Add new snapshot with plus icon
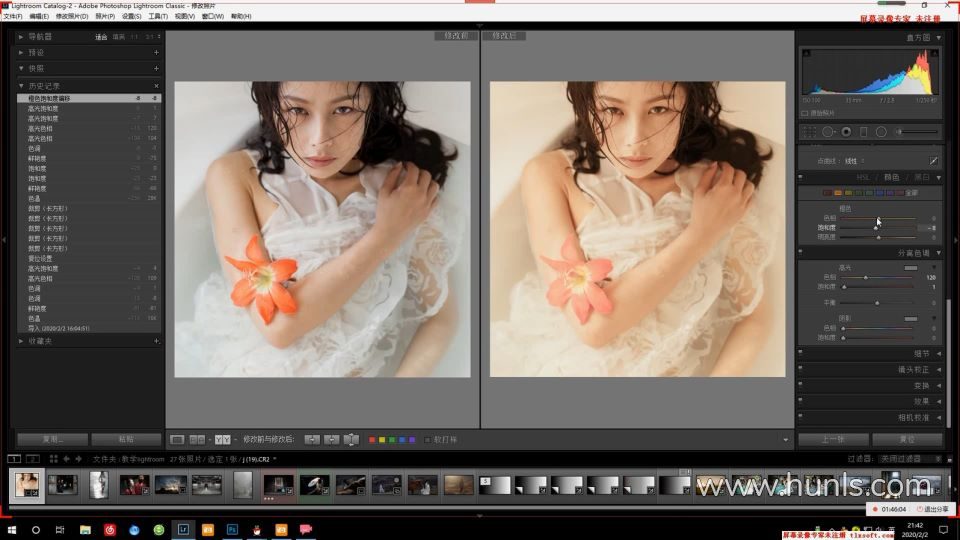This screenshot has height=540, width=960. click(x=156, y=69)
